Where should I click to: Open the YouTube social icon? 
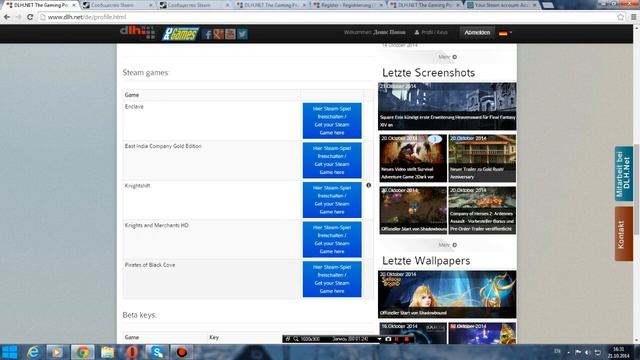230,34
